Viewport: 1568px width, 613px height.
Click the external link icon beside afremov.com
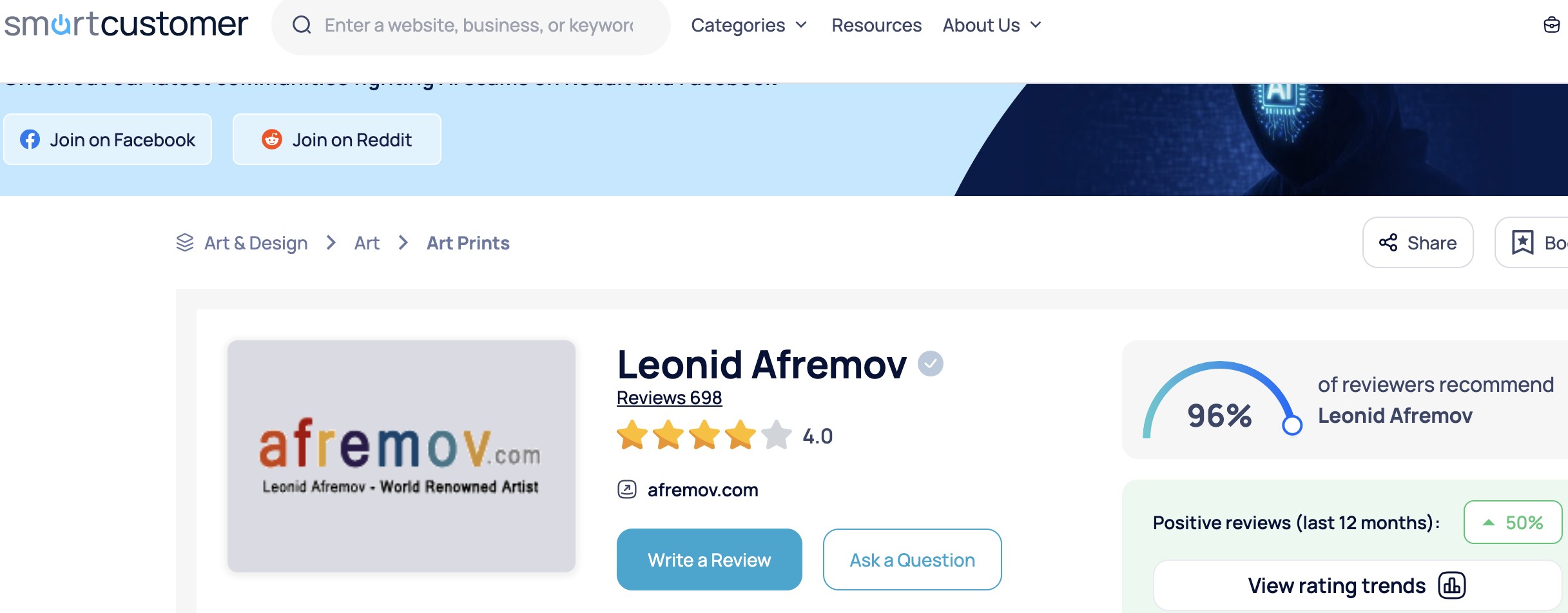click(627, 489)
